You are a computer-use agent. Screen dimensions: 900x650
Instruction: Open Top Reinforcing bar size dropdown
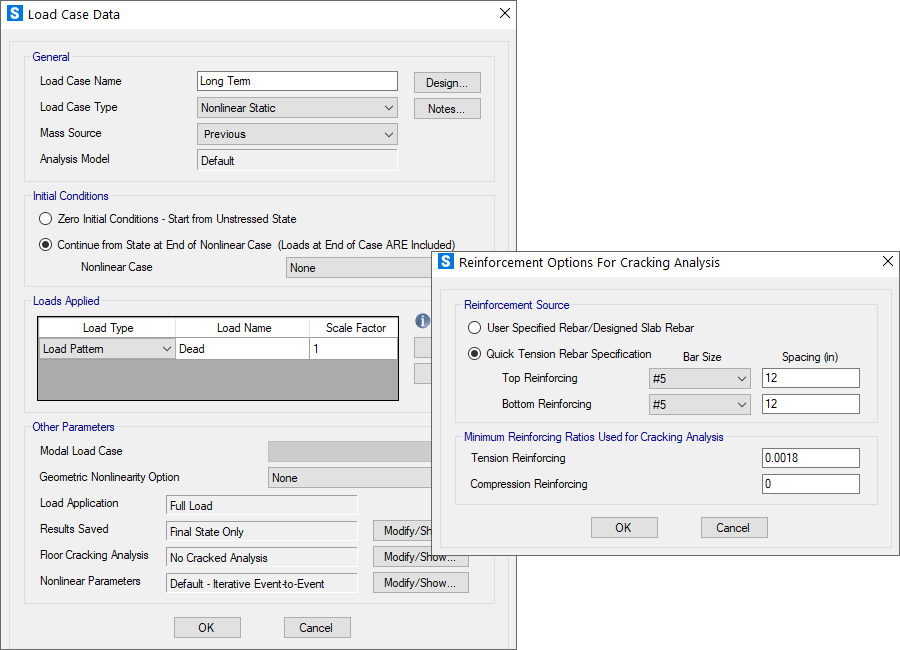click(699, 379)
